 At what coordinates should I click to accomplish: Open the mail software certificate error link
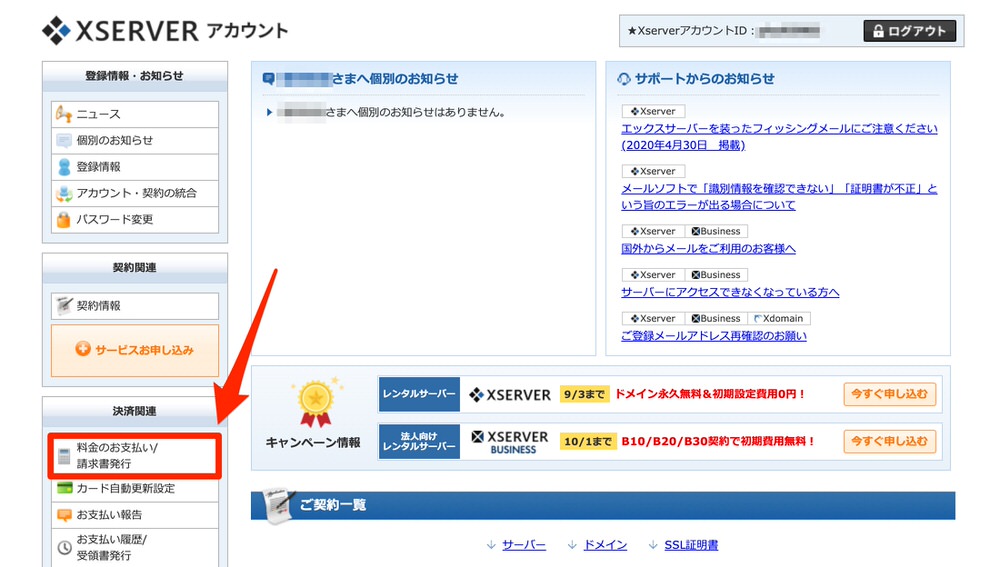779,196
